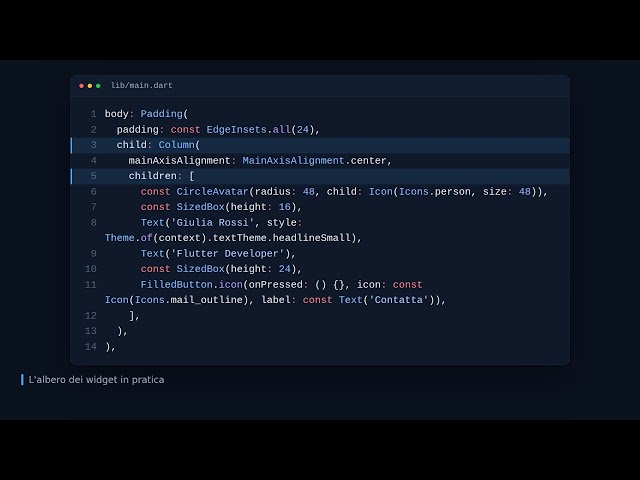Viewport: 640px width, 480px height.
Task: Click the 'Giulia Rossi' string
Action: [x=212, y=222]
